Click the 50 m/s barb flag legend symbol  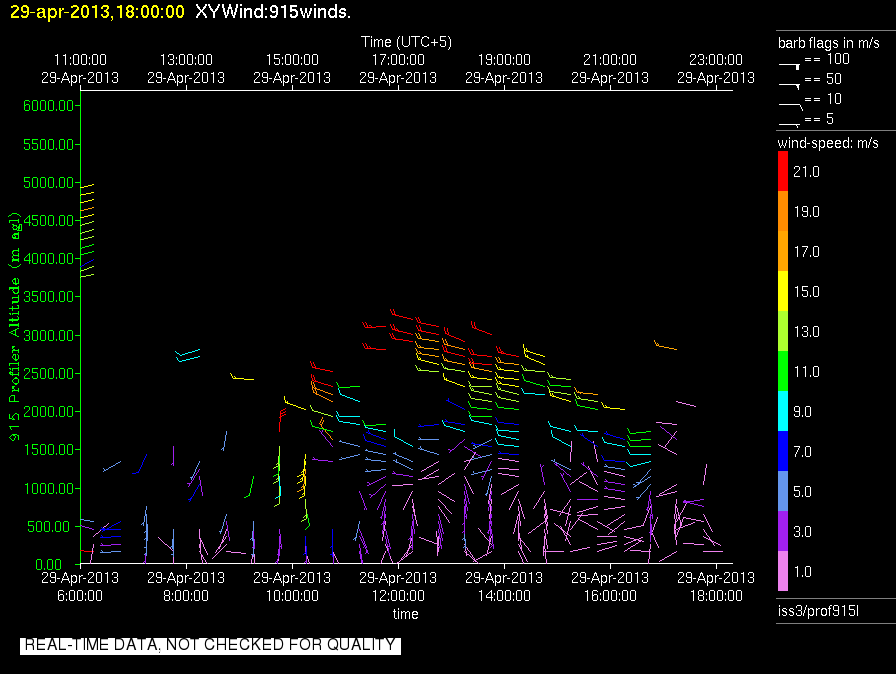pyautogui.click(x=790, y=86)
